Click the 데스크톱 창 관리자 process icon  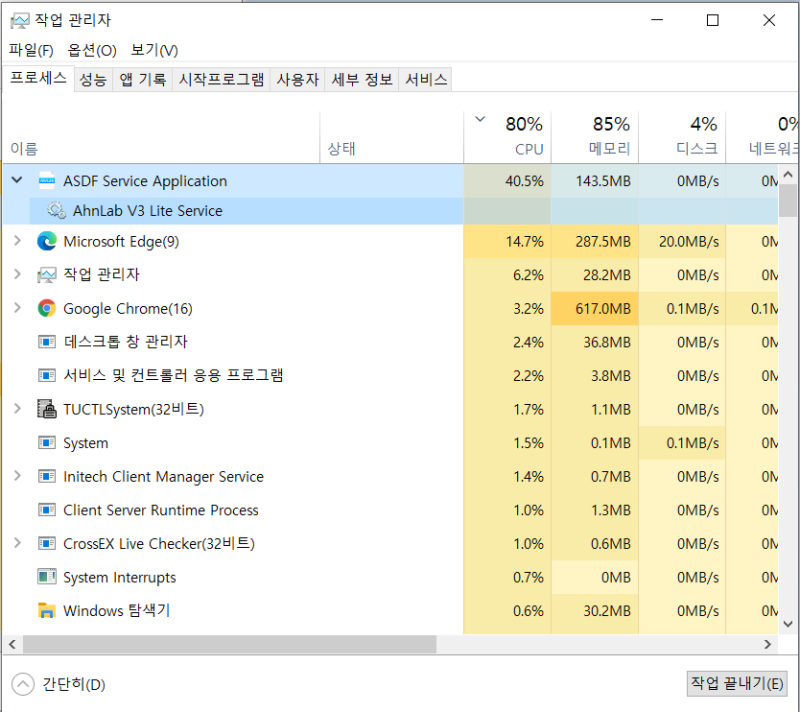[x=47, y=342]
